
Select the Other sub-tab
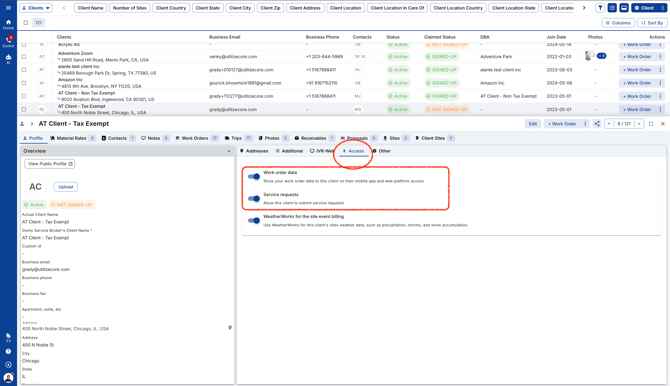(x=381, y=151)
